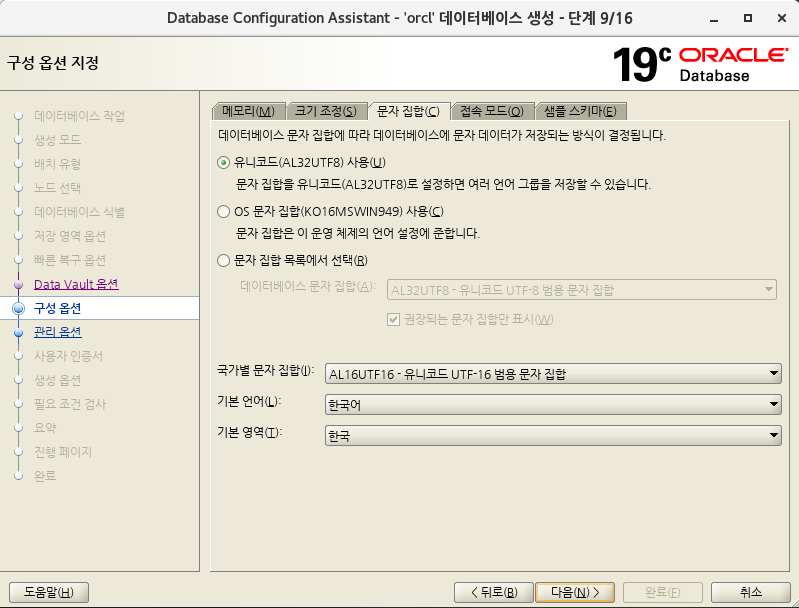Click the Oracle Database 19c logo

coord(700,65)
